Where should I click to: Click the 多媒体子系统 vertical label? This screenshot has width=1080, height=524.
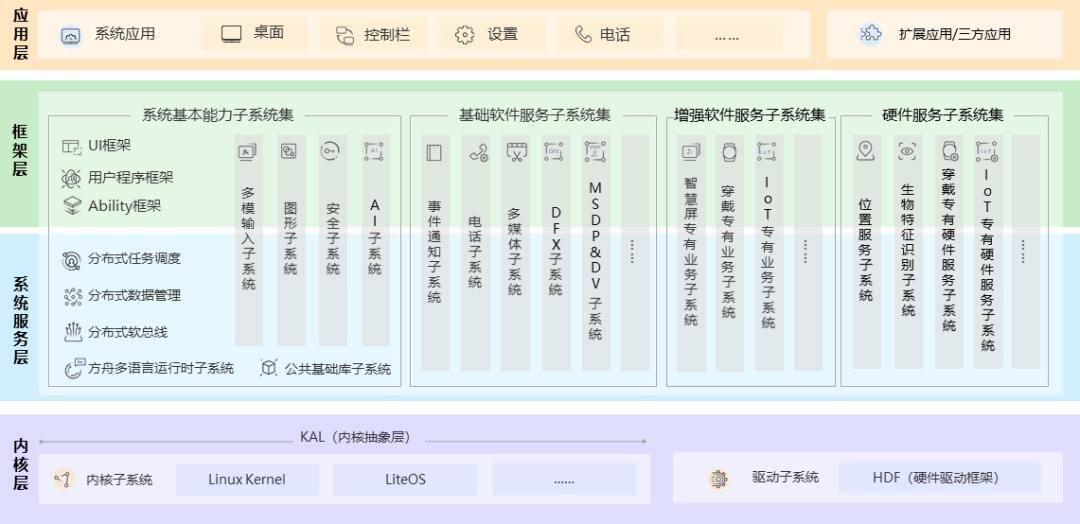click(515, 252)
